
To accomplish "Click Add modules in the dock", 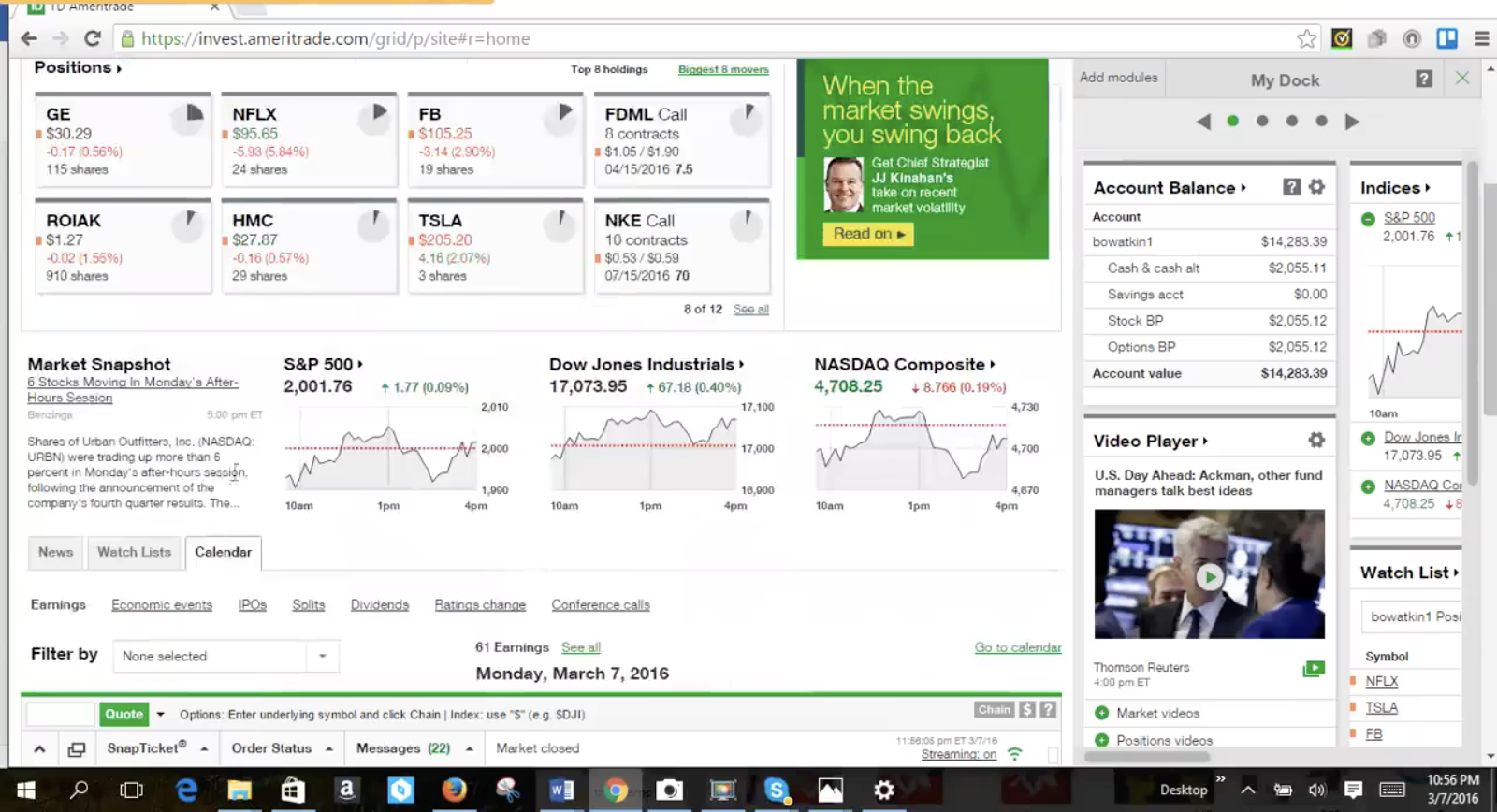I will (x=1119, y=78).
